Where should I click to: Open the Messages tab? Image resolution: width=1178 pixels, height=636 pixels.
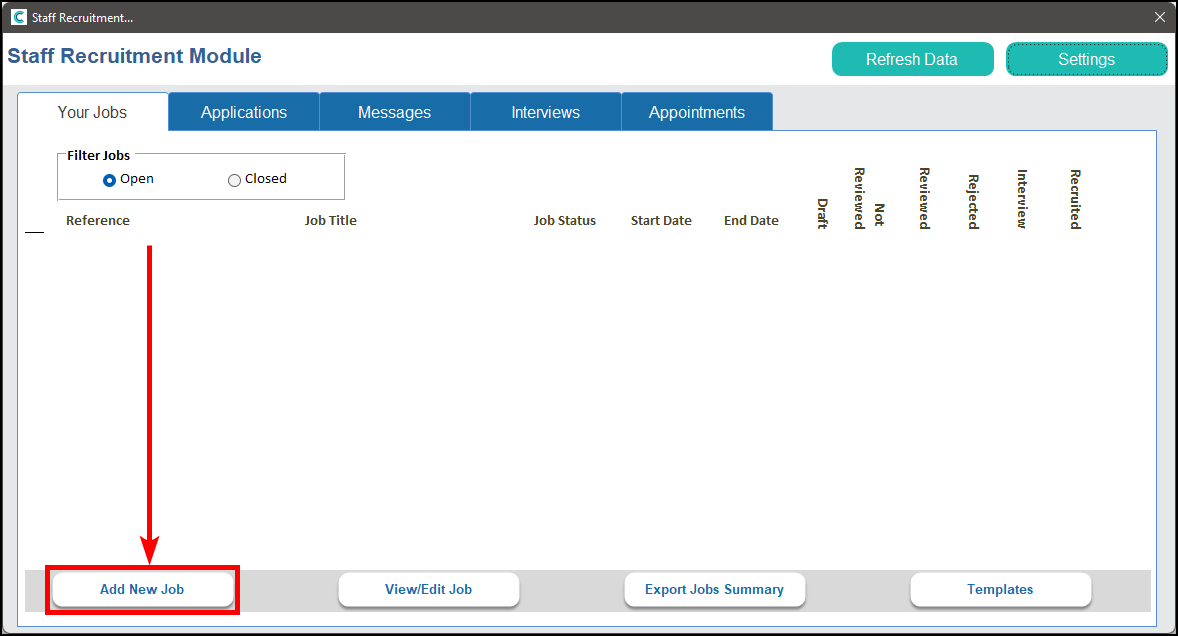[x=394, y=112]
